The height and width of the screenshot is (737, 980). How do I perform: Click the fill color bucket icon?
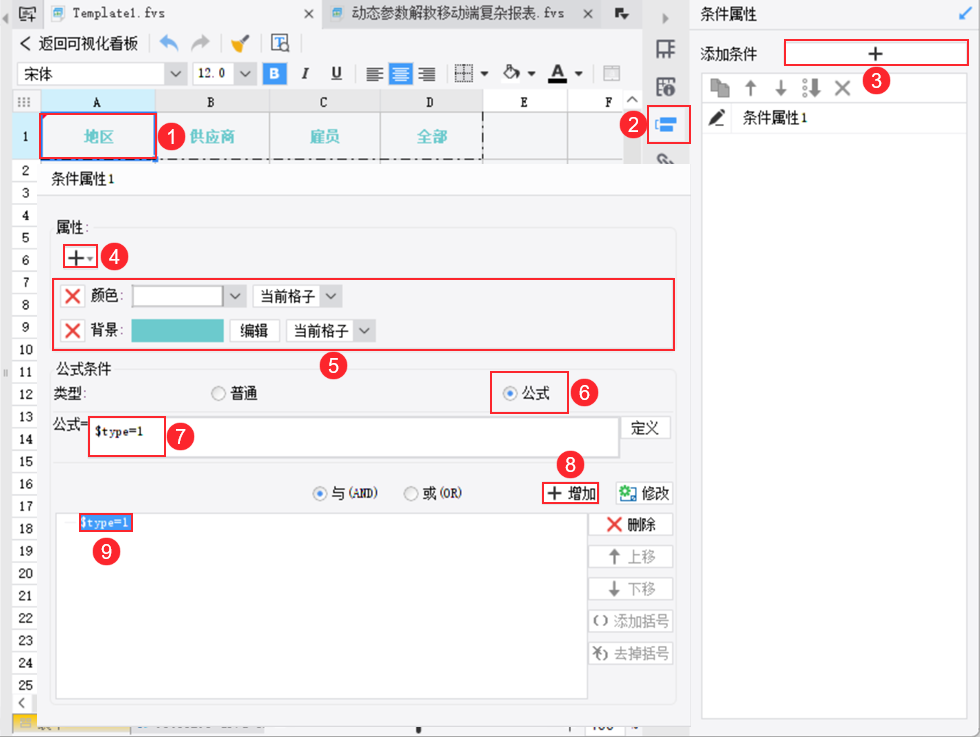[x=511, y=73]
